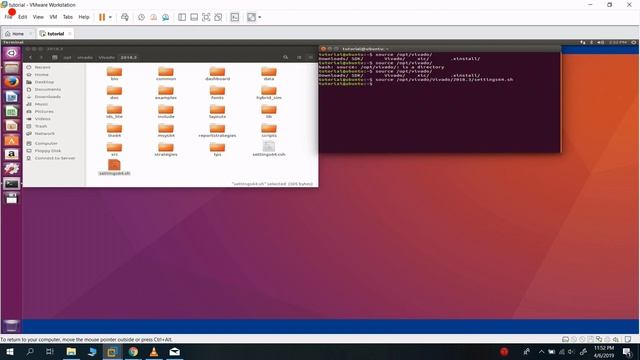
Task: Select Recent in Files sidebar
Action: 42,67
